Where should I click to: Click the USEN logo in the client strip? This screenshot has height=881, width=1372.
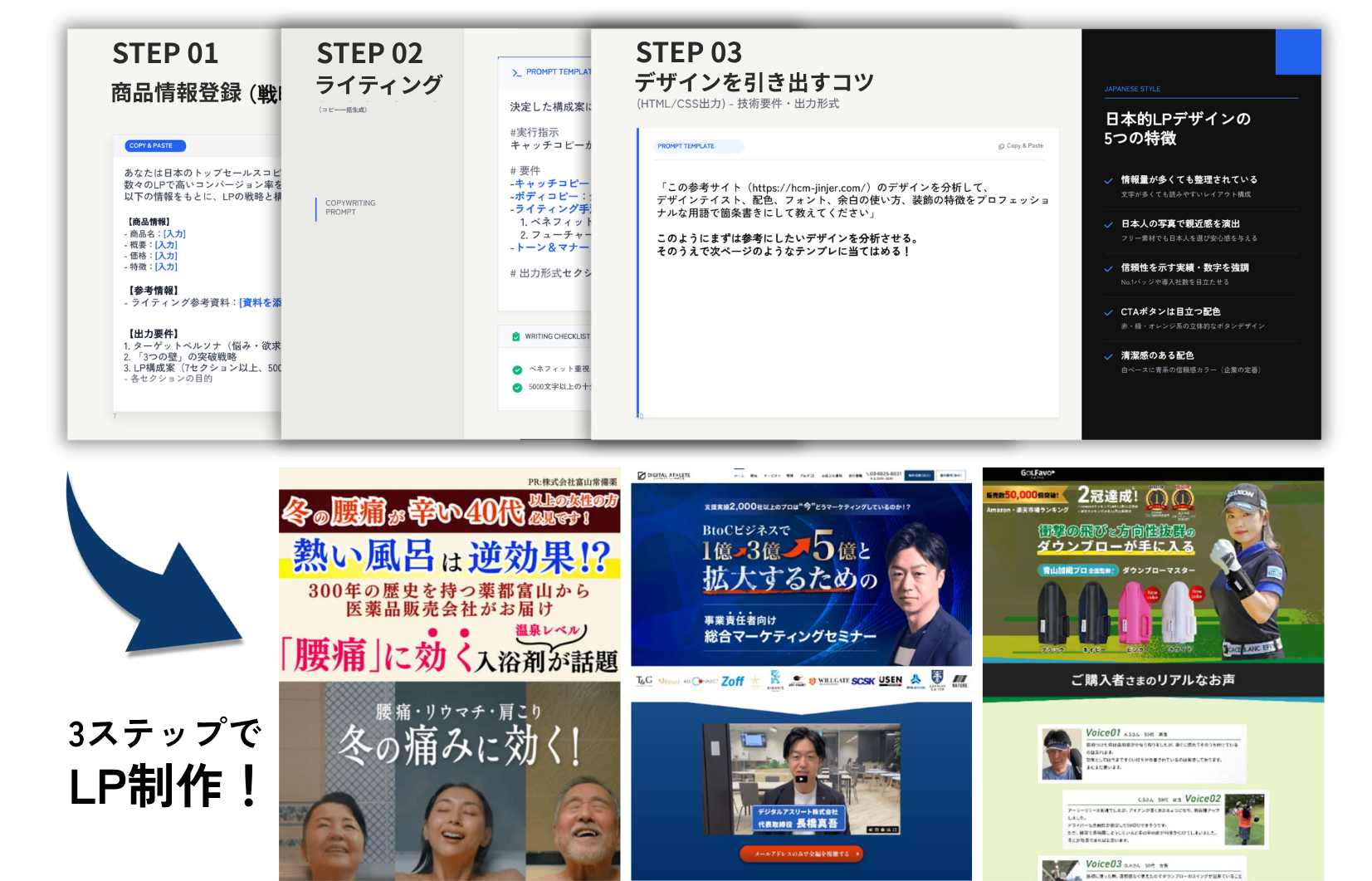click(x=890, y=680)
